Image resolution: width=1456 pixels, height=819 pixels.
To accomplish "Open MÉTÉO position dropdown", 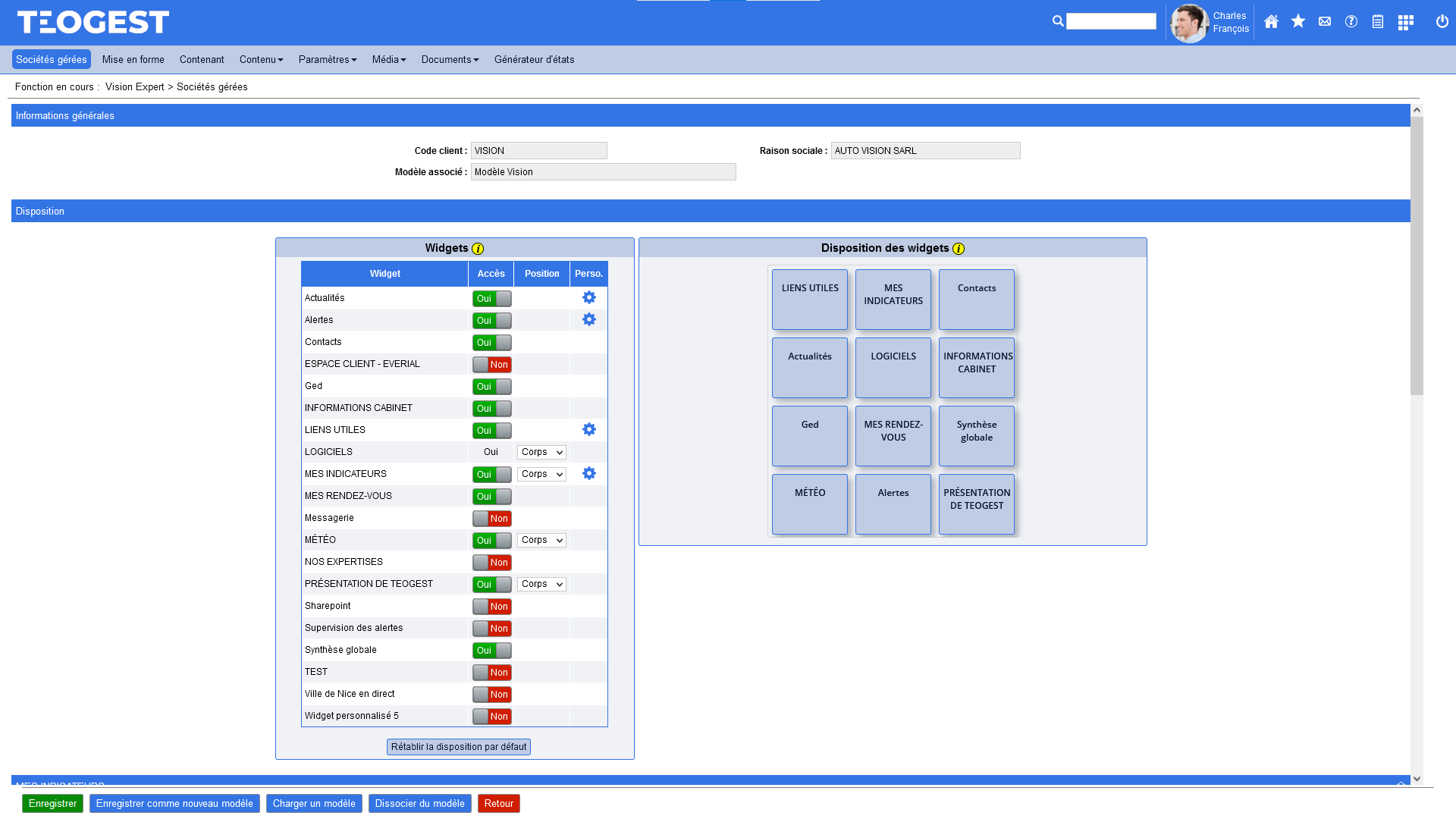I will pyautogui.click(x=541, y=541).
